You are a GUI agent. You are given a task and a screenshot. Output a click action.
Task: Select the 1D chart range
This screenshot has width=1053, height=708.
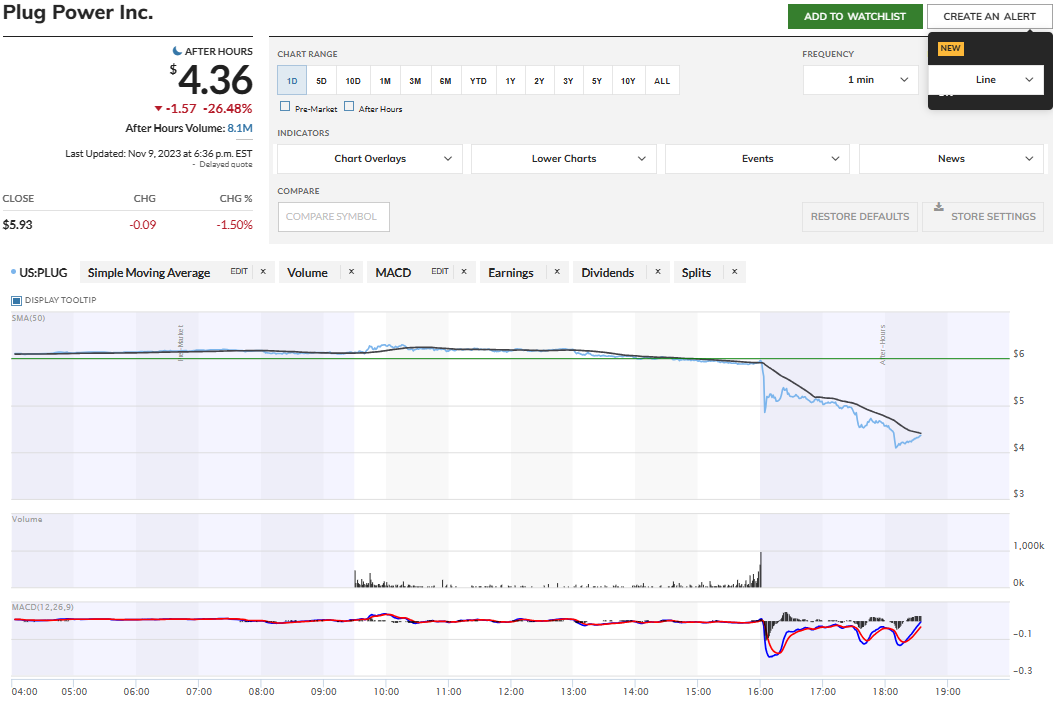coord(292,81)
